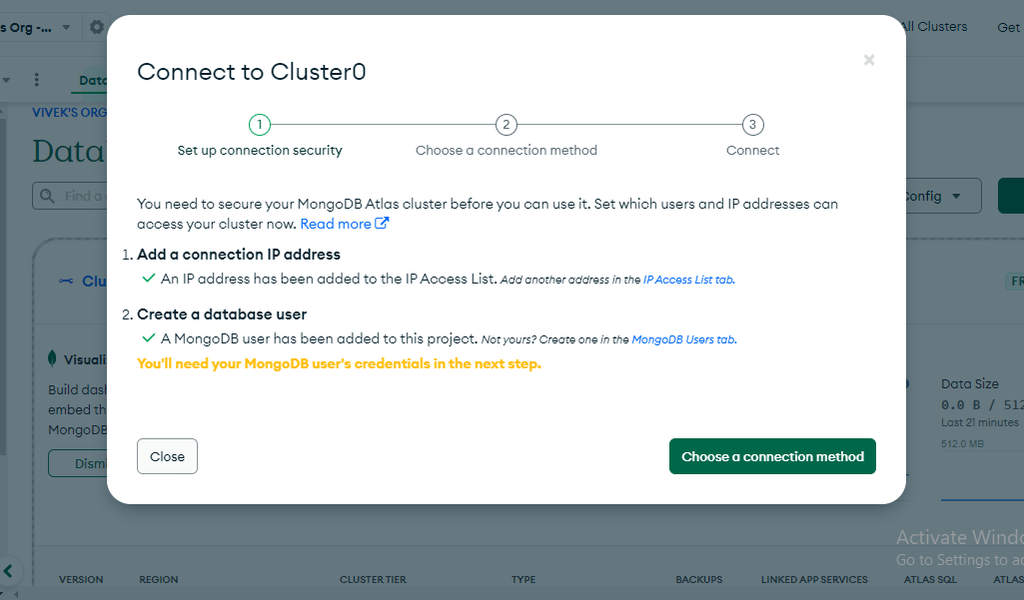1024x600 pixels.
Task: Expand the Config dropdown arrow
Action: (956, 197)
